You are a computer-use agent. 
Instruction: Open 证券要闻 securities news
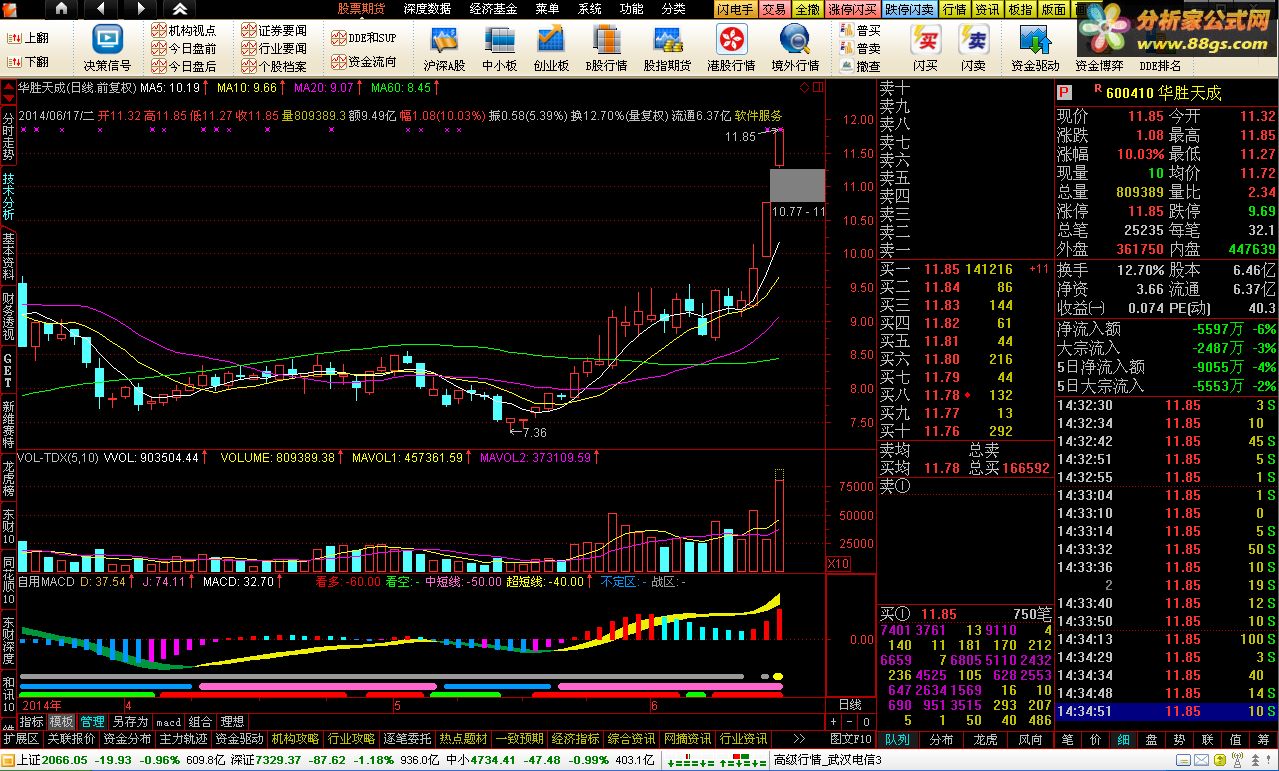275,31
